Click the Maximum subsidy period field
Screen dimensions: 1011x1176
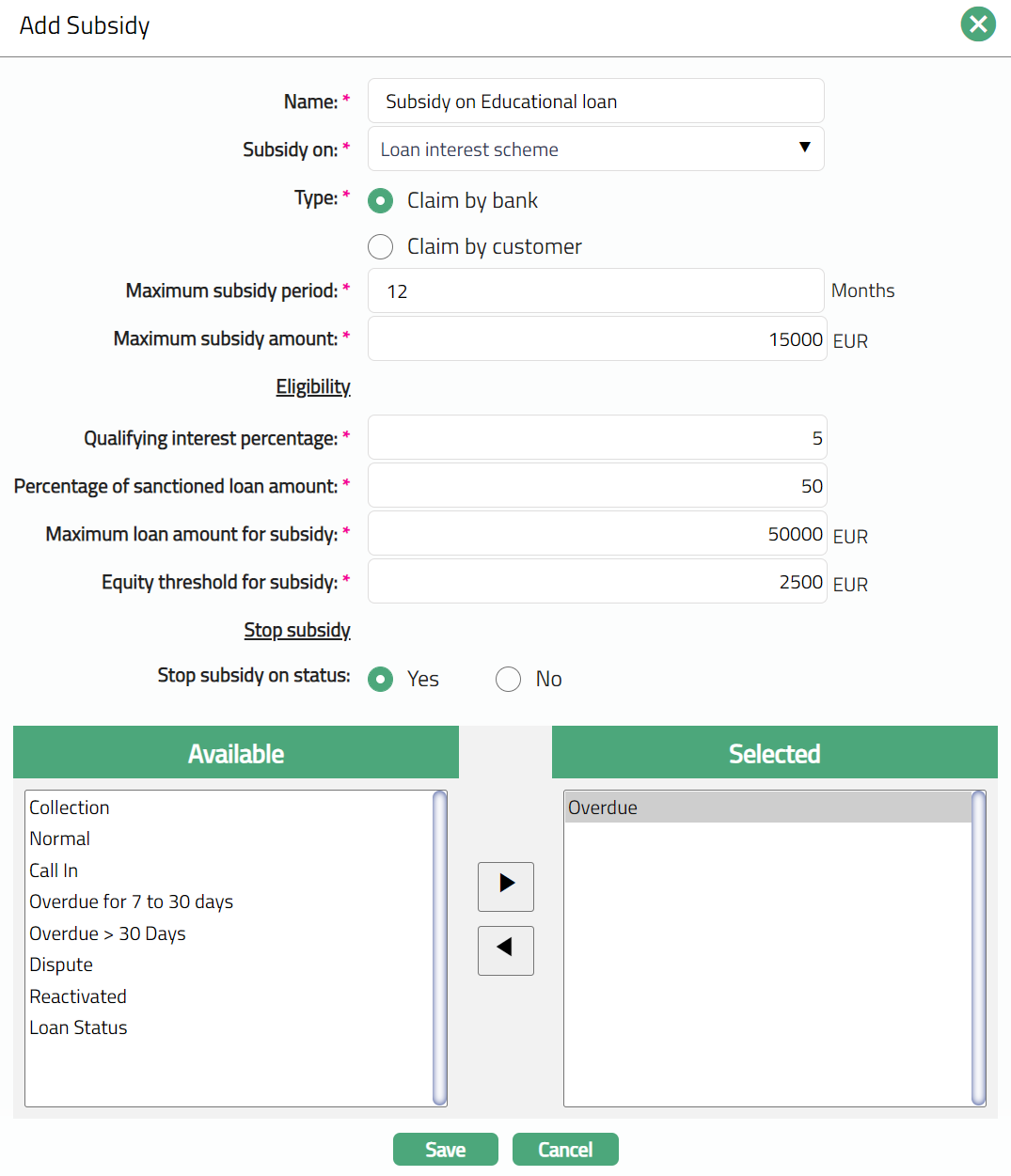coord(595,291)
